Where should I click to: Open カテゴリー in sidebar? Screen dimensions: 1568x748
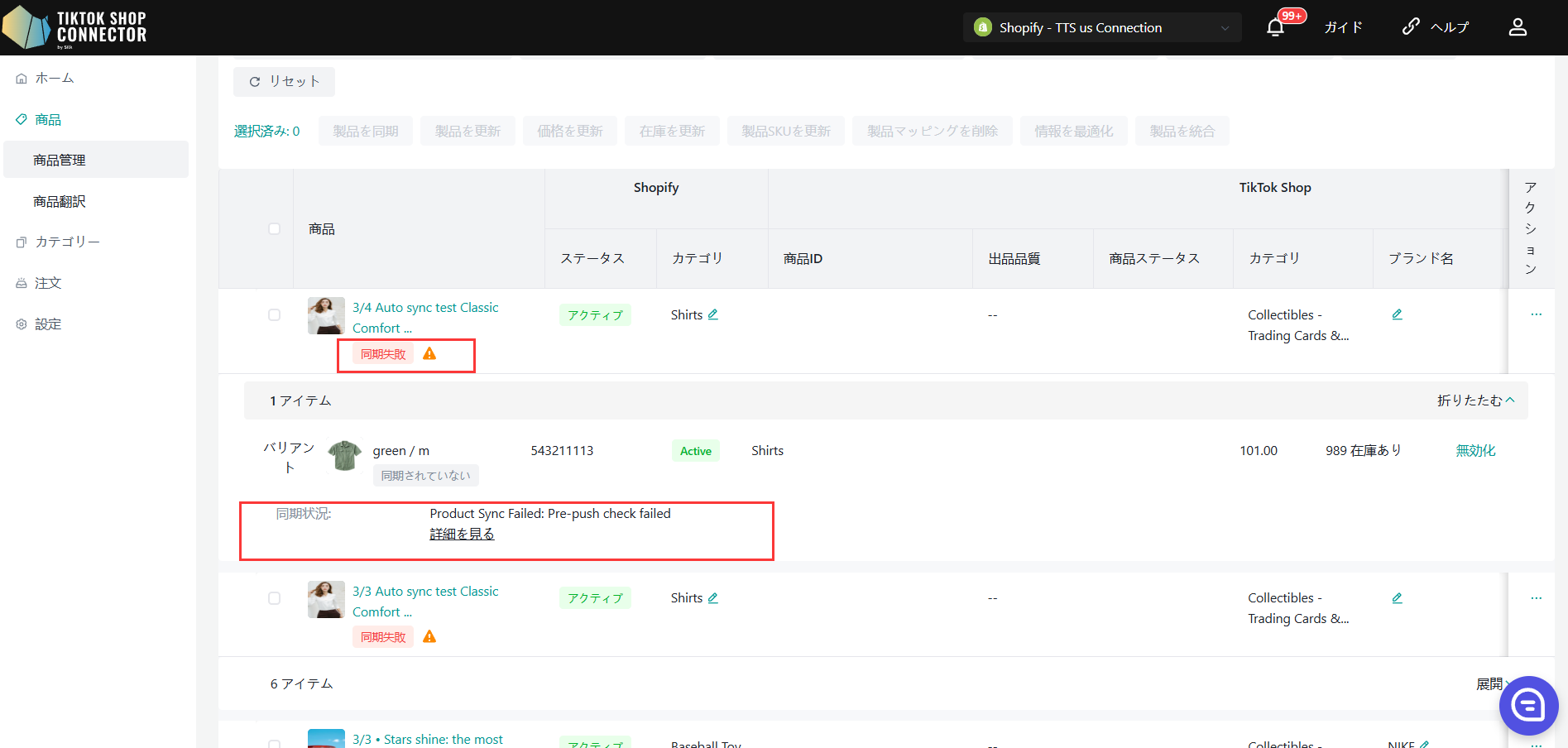point(67,242)
